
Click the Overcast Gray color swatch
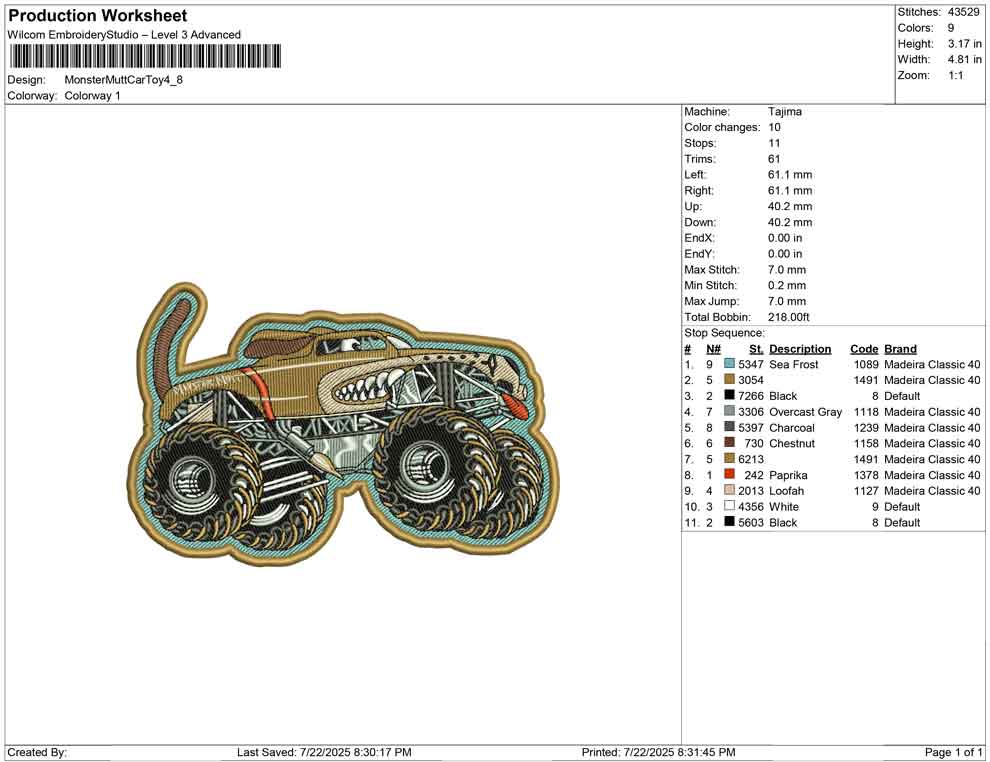[729, 411]
